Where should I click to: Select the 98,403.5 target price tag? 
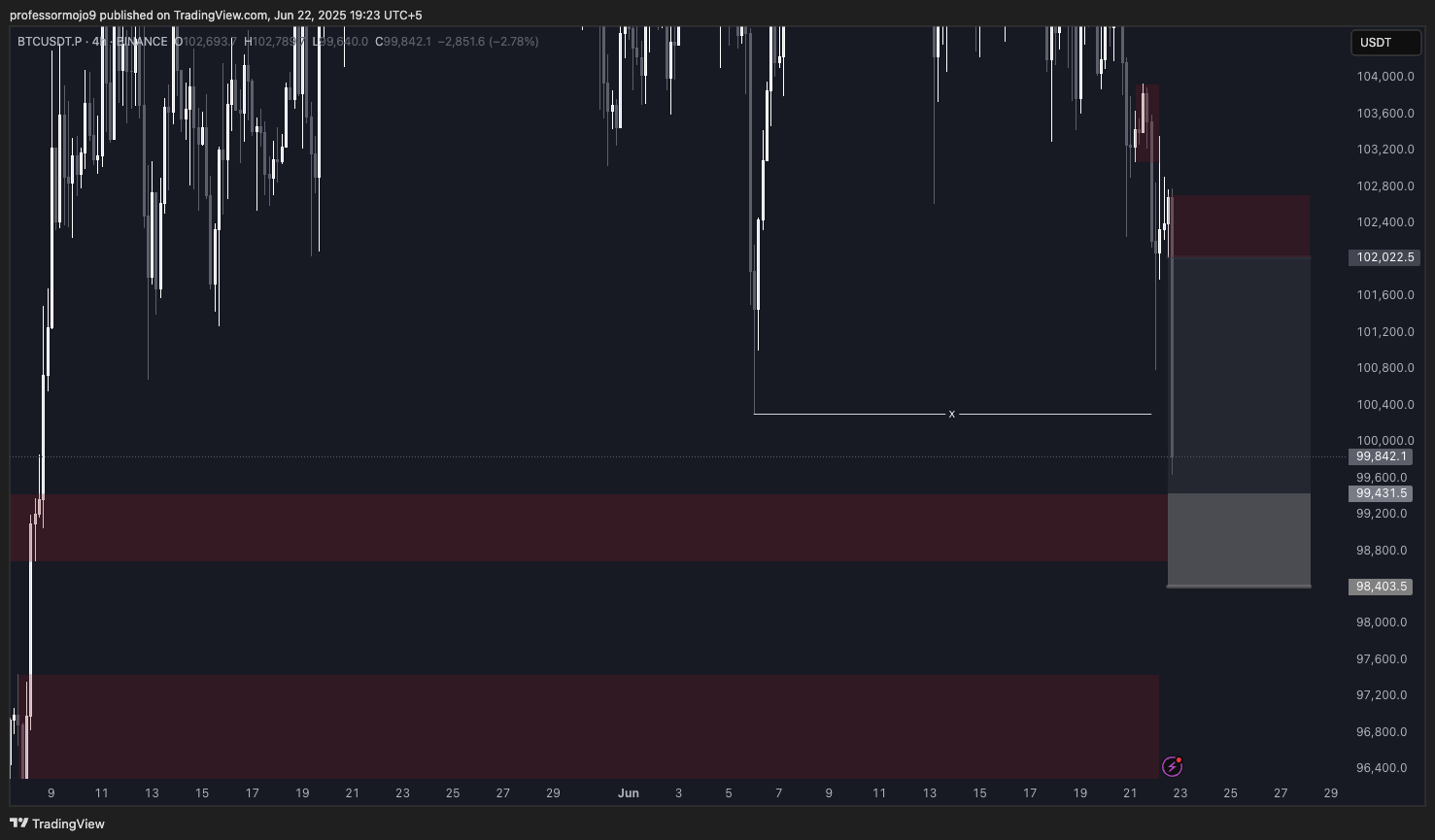(x=1381, y=587)
